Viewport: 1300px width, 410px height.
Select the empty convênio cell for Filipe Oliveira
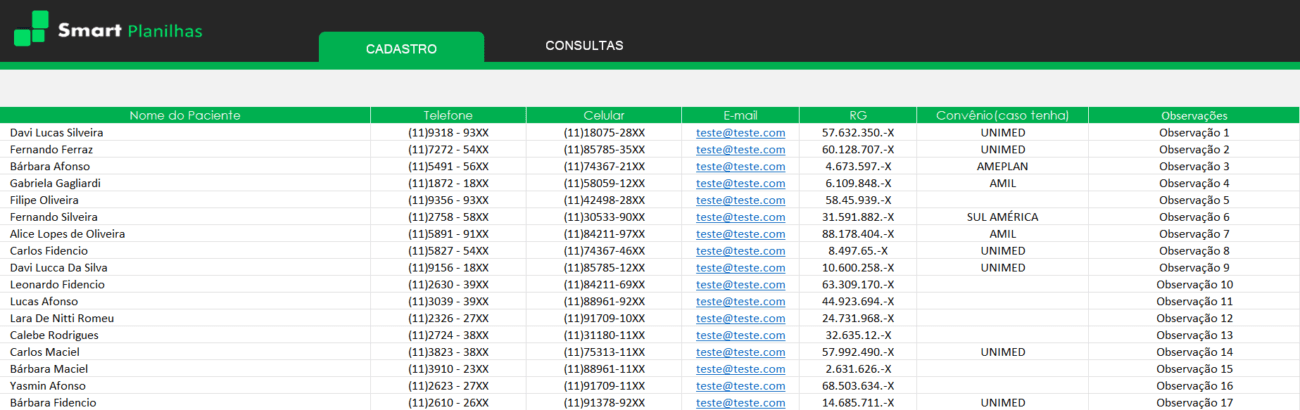coord(1002,200)
